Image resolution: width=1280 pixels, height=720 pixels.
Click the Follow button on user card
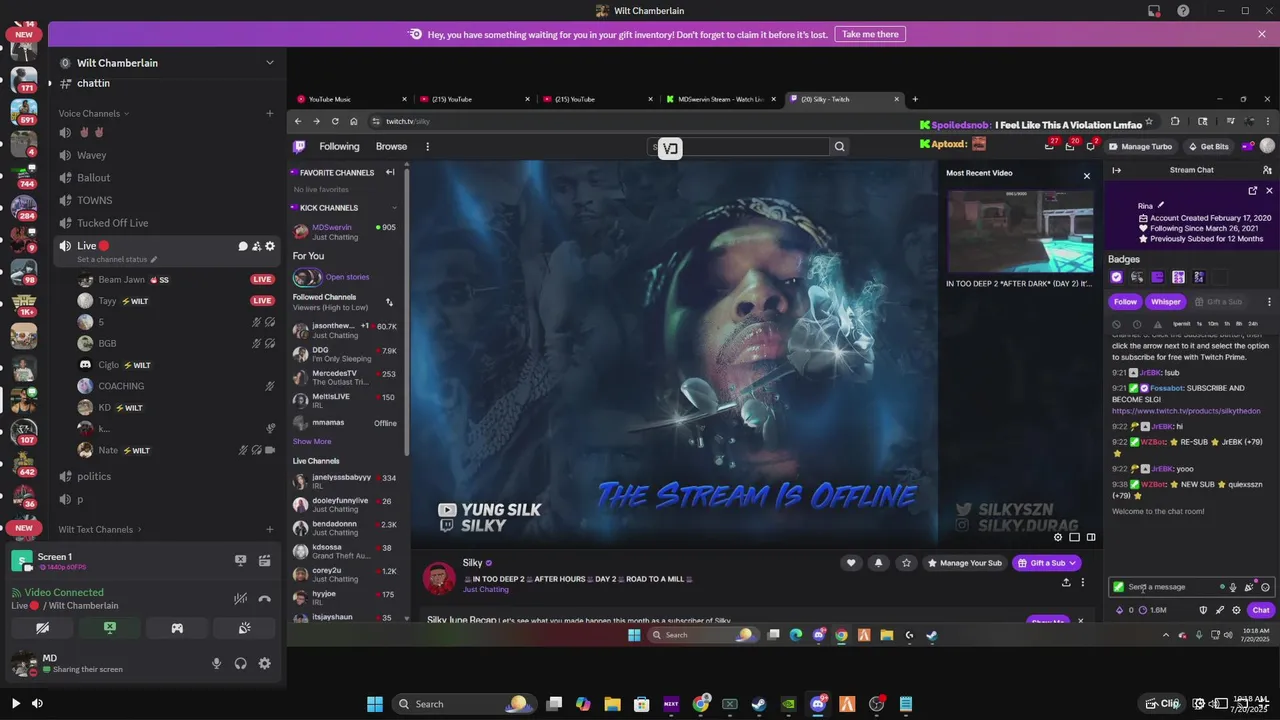(x=1125, y=302)
